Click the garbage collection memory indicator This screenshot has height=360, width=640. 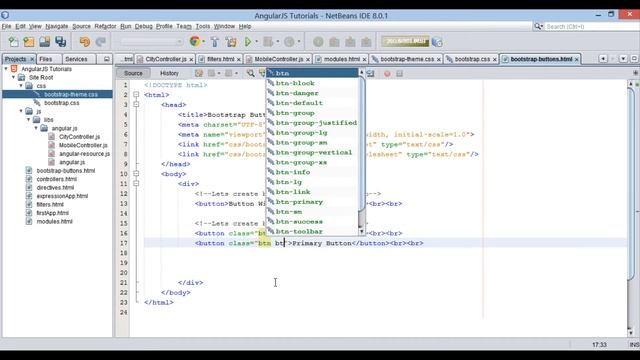(405, 41)
